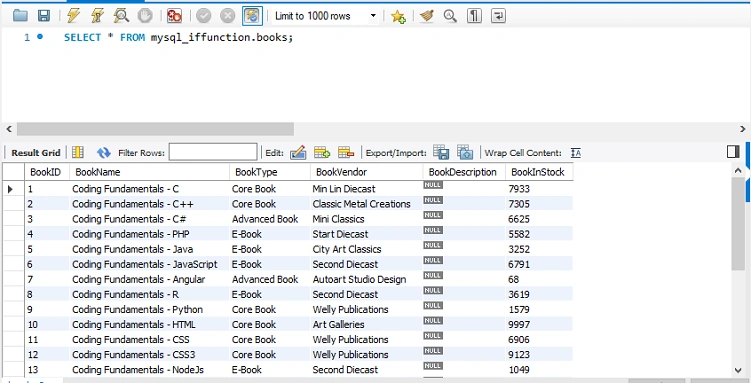
Task: Import records from file icon
Action: coord(465,152)
